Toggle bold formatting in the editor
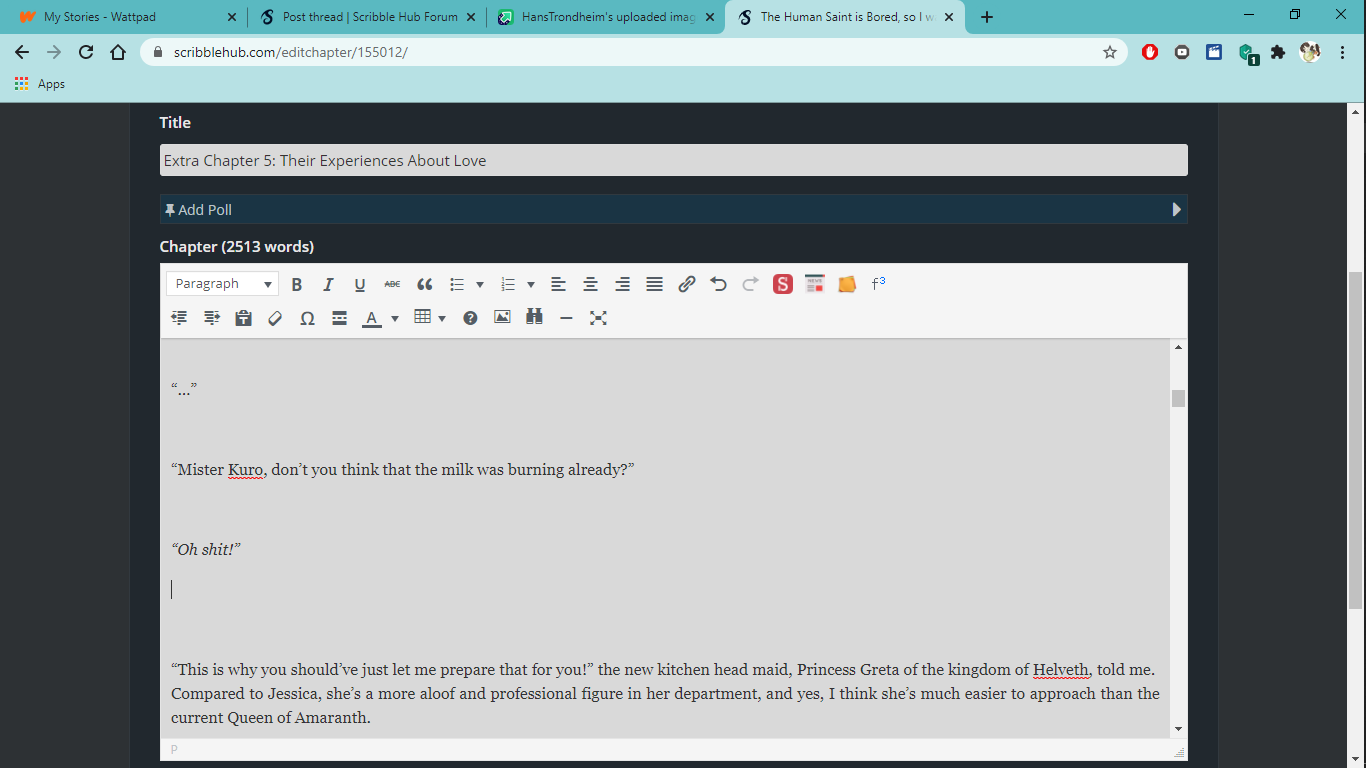The image size is (1366, 768). click(297, 284)
